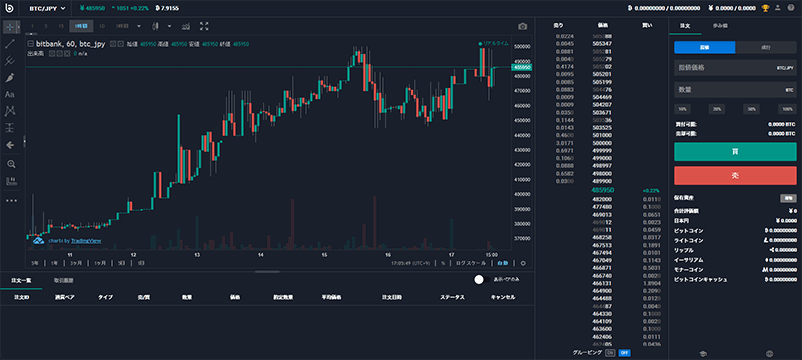
Task: Select the blue limit order type
Action: click(704, 48)
